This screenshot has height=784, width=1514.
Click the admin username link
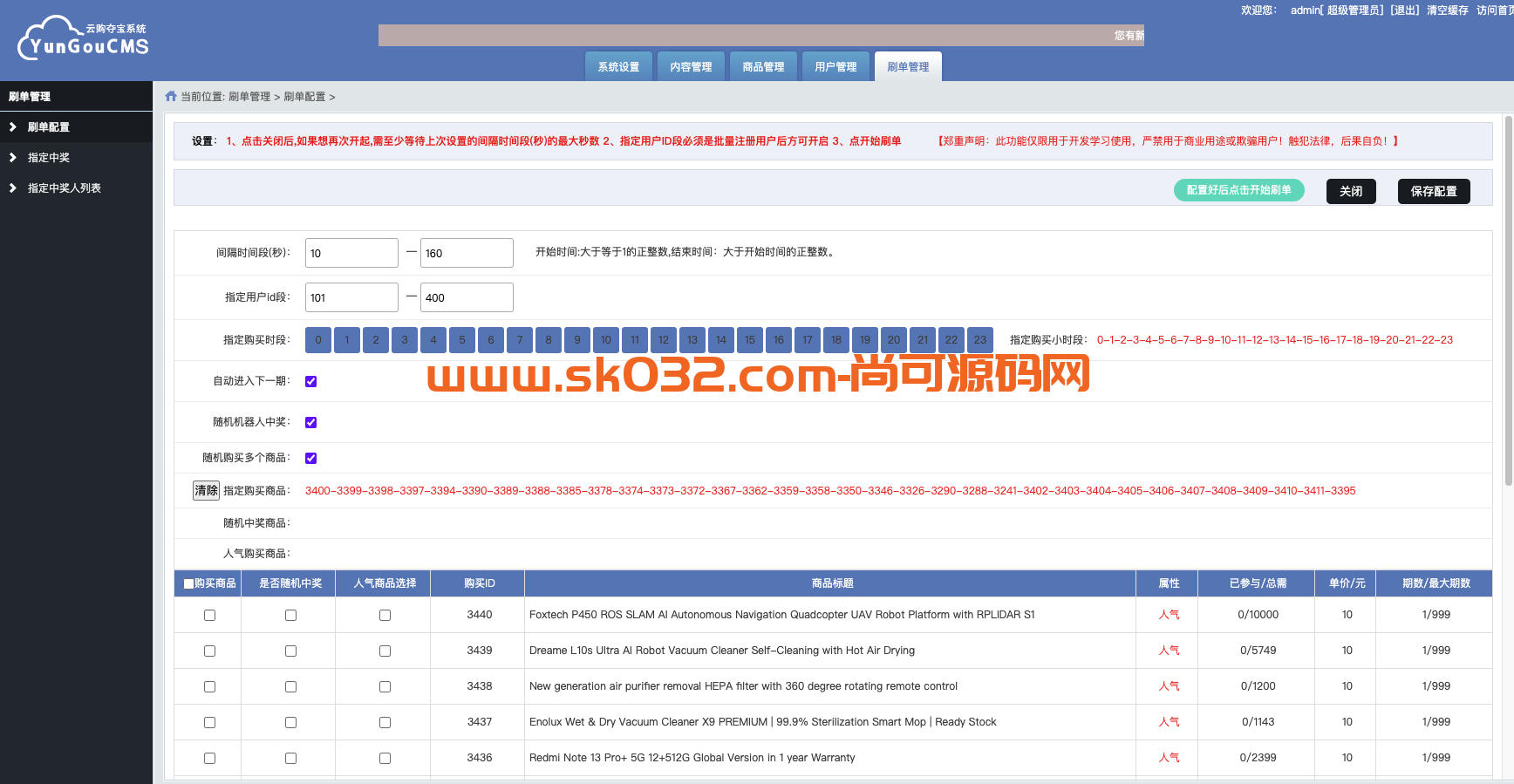(x=1305, y=10)
